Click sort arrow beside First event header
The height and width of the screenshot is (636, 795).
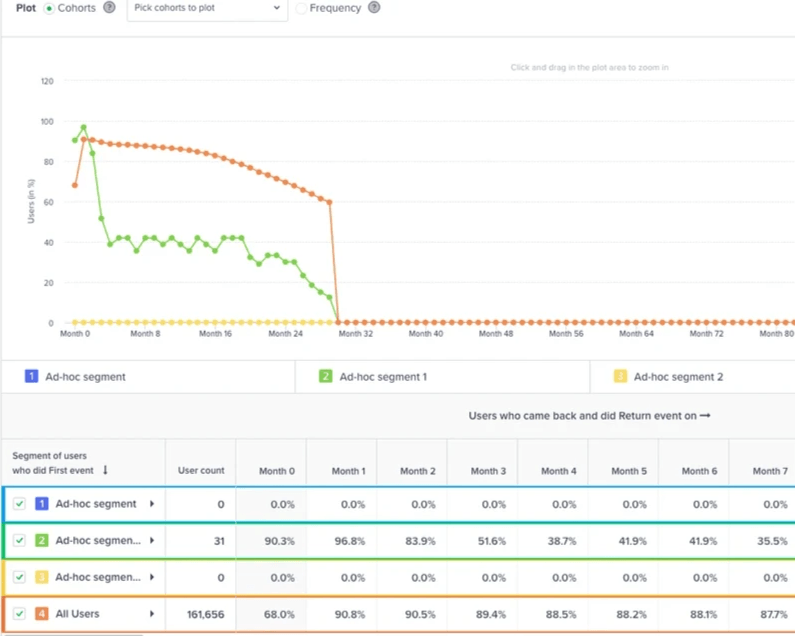click(x=105, y=470)
